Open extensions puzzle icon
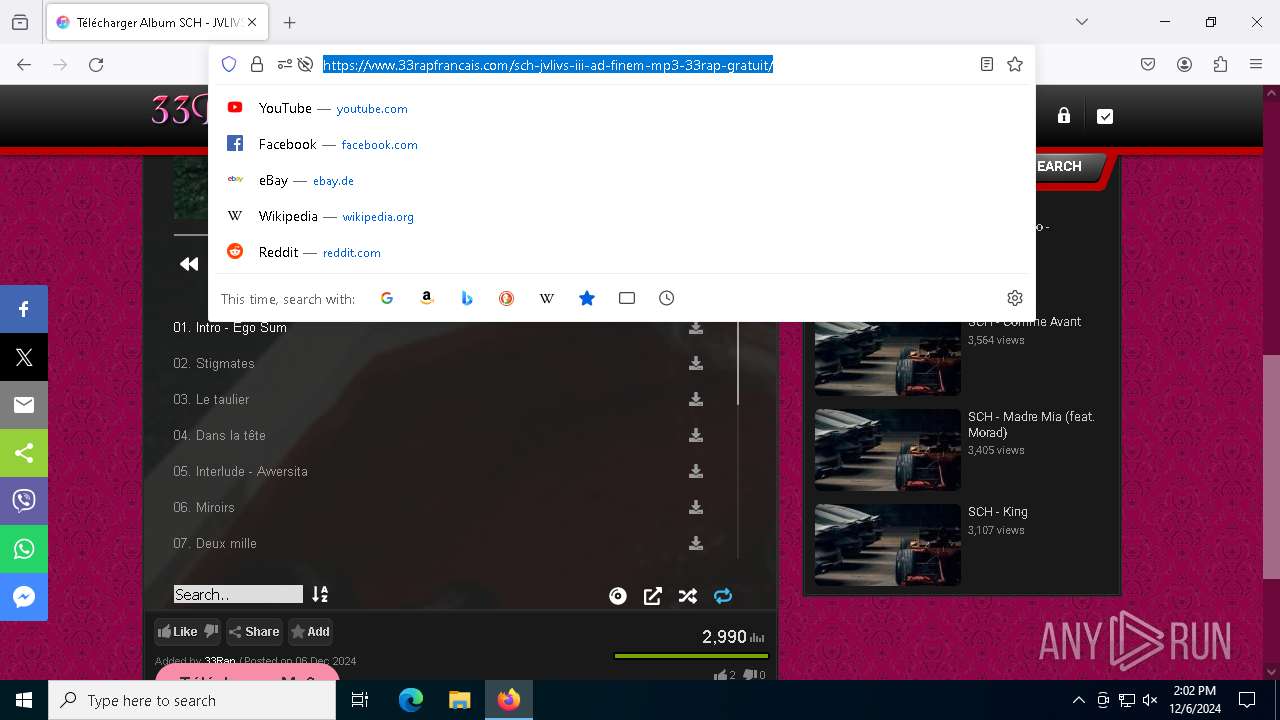Viewport: 1280px width, 720px height. [x=1220, y=64]
